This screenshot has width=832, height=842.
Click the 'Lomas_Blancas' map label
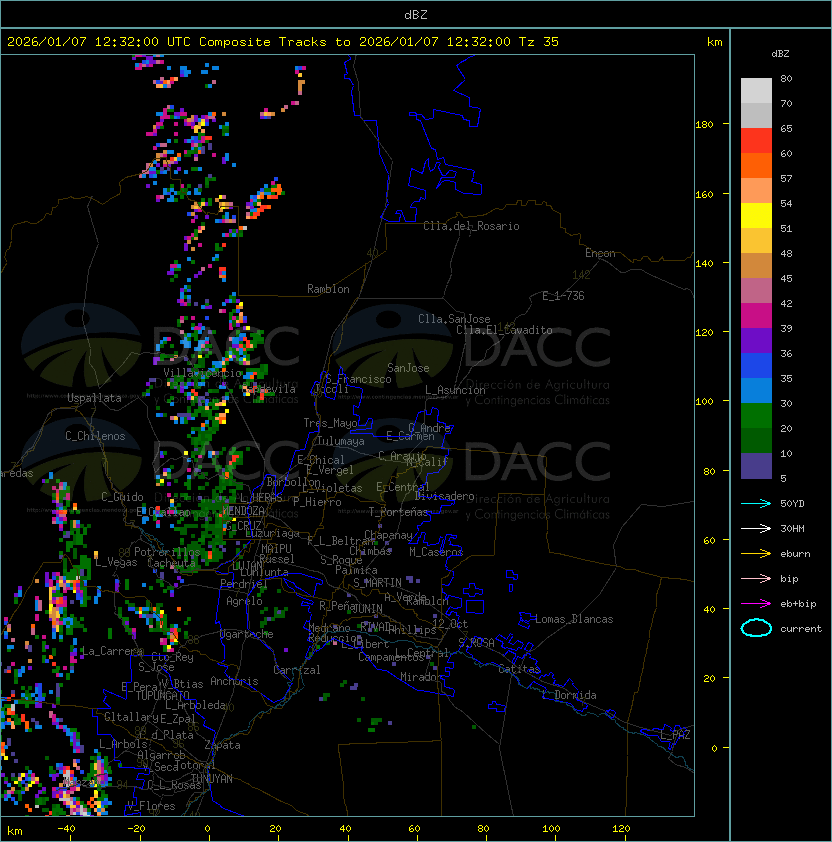click(x=574, y=619)
